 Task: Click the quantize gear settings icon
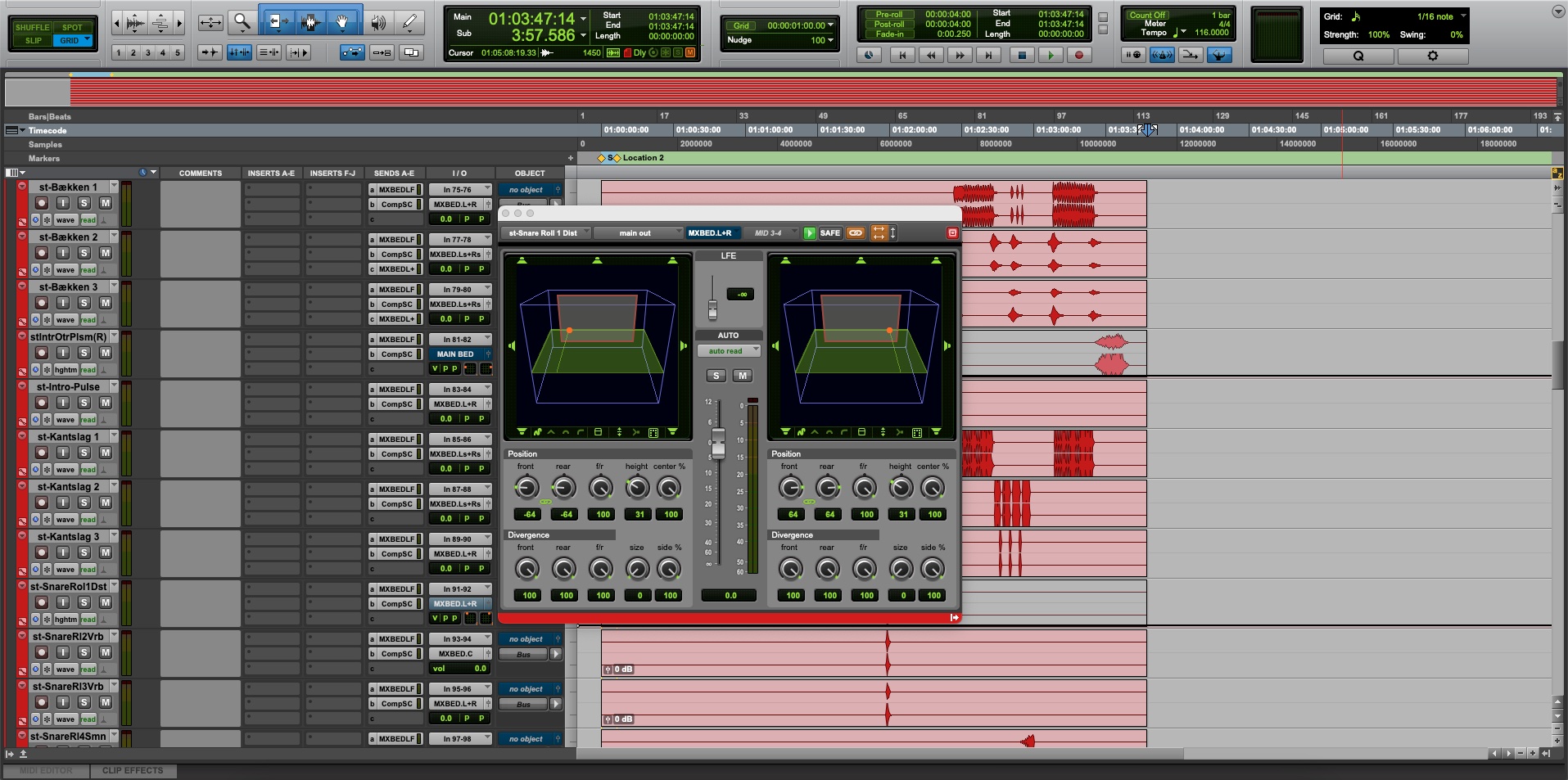(x=1432, y=56)
